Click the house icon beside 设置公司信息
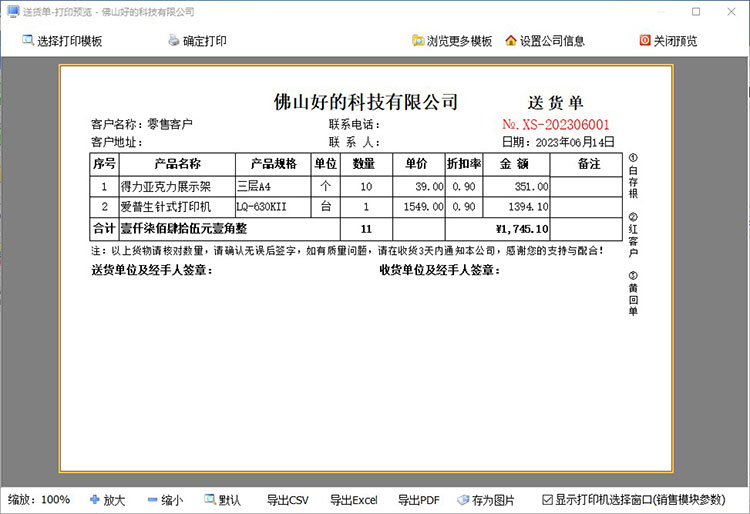750x514 pixels. (x=511, y=41)
